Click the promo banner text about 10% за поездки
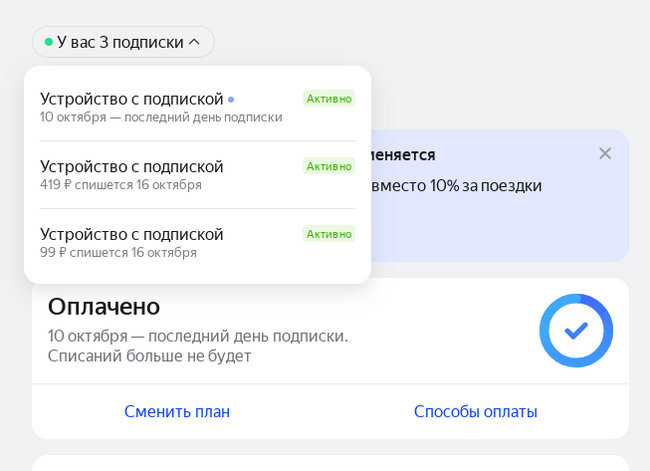650x471 pixels. tap(456, 185)
